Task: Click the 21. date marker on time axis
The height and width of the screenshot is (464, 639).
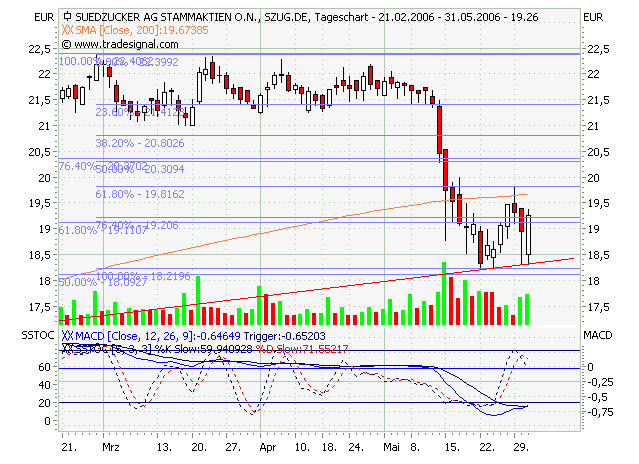Action: [69, 447]
